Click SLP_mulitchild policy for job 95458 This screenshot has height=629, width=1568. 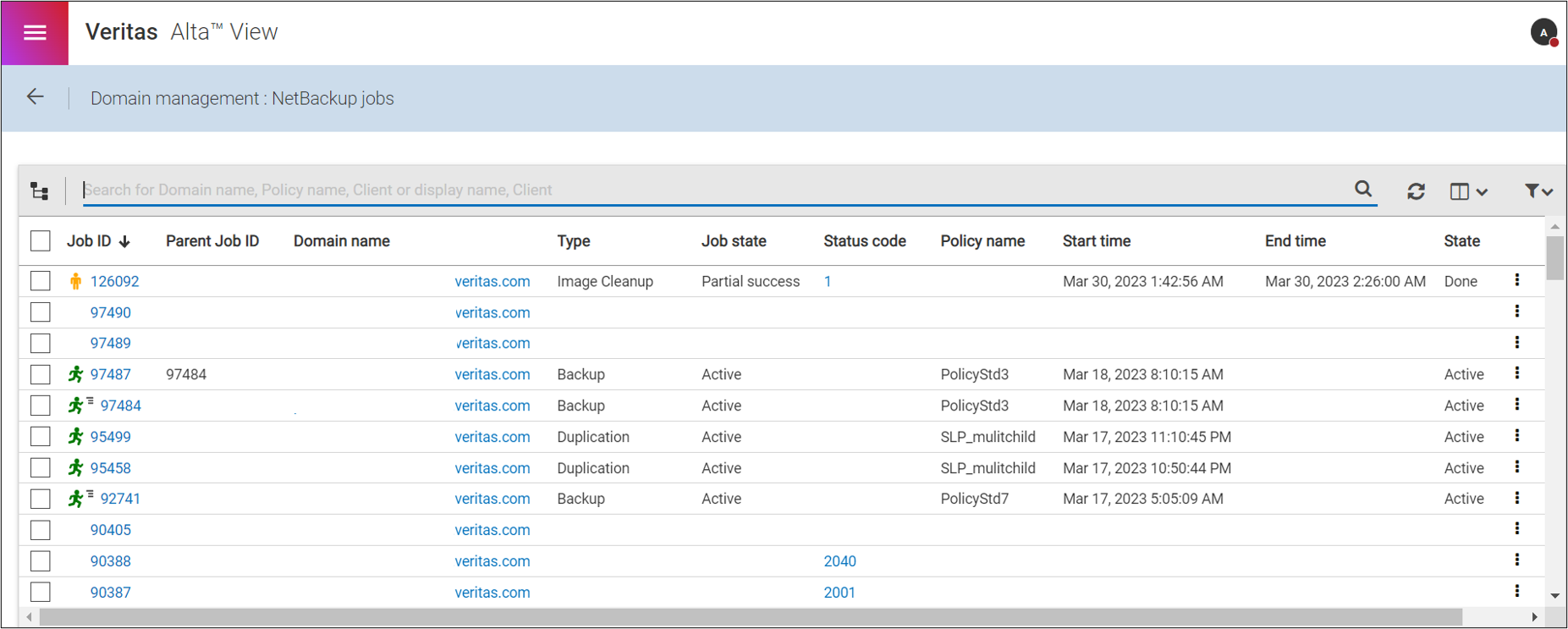click(x=988, y=468)
